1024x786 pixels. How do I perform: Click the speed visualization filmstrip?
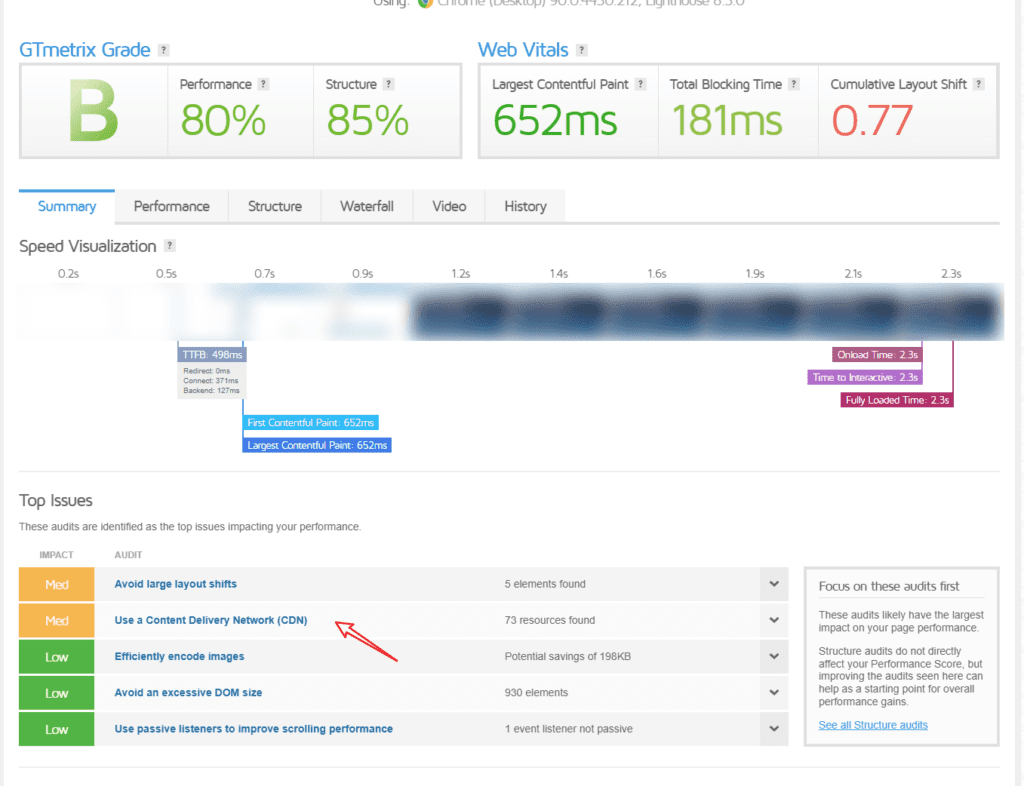click(x=511, y=311)
